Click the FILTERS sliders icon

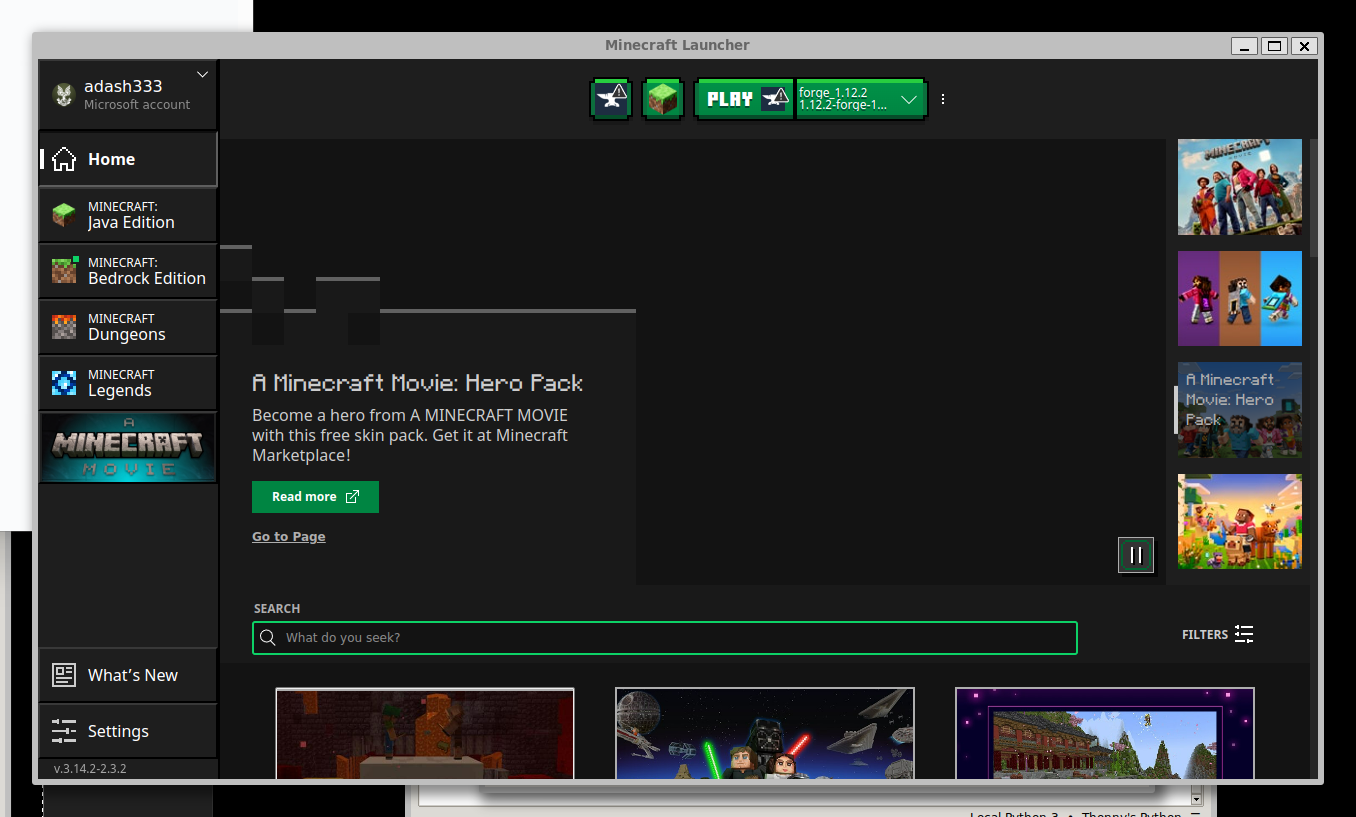coord(1244,634)
